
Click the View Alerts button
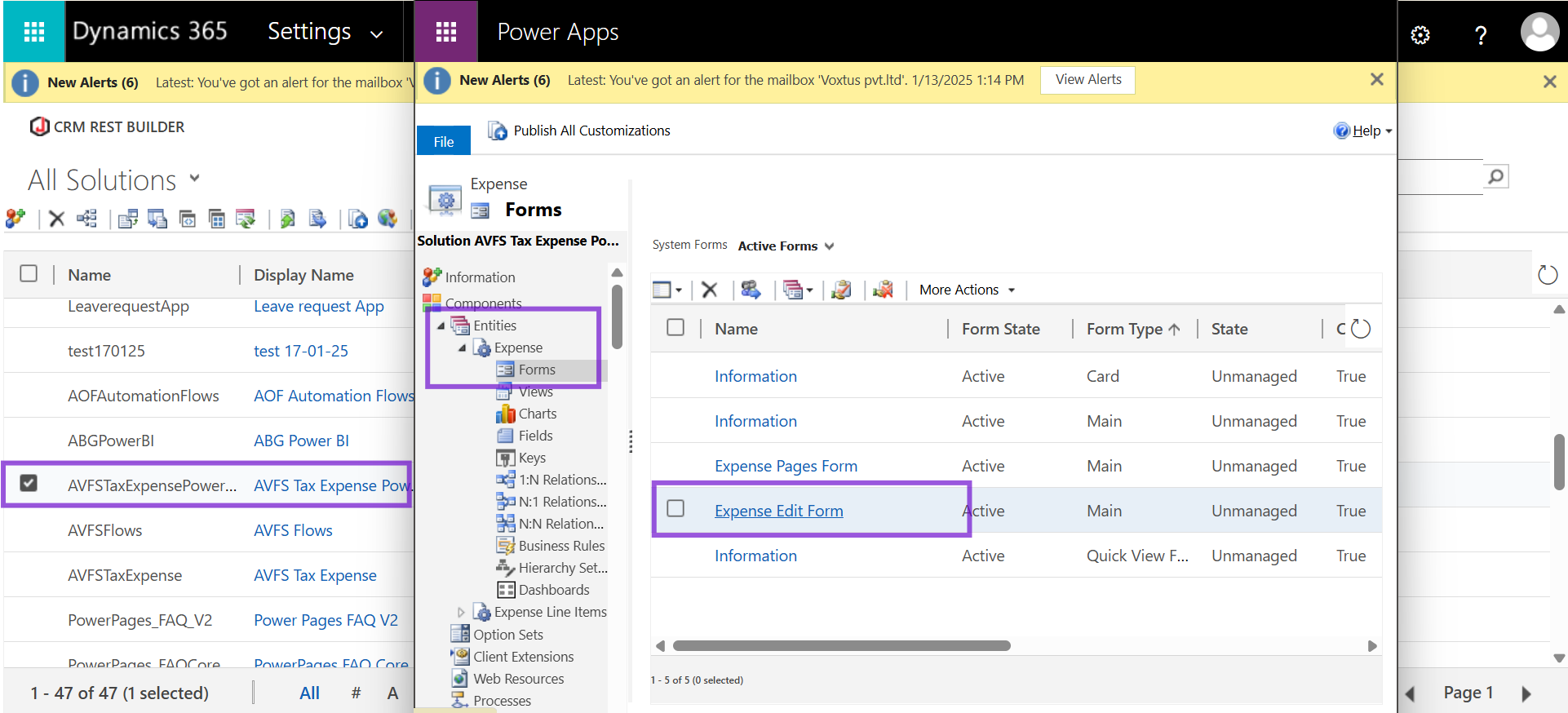click(x=1087, y=80)
